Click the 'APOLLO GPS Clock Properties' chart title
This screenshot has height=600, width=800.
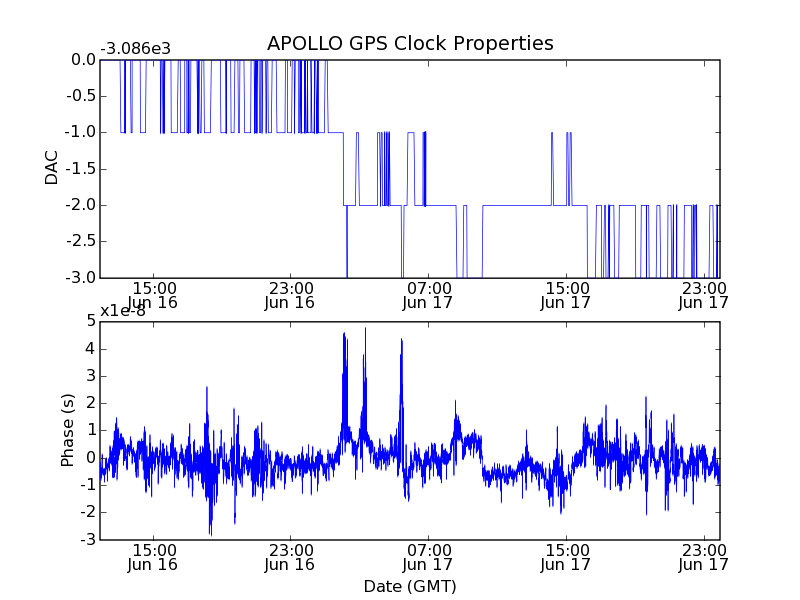pyautogui.click(x=410, y=43)
